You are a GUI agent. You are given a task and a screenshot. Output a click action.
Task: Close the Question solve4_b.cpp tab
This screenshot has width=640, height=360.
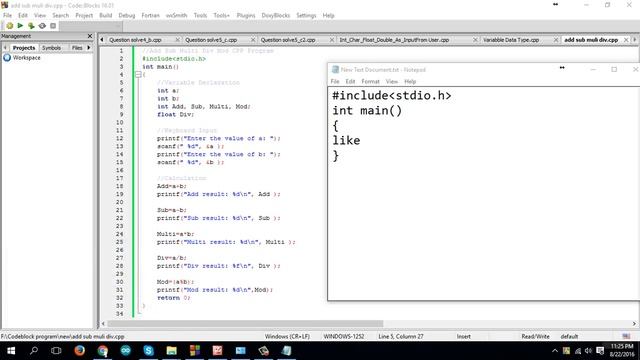pos(178,40)
